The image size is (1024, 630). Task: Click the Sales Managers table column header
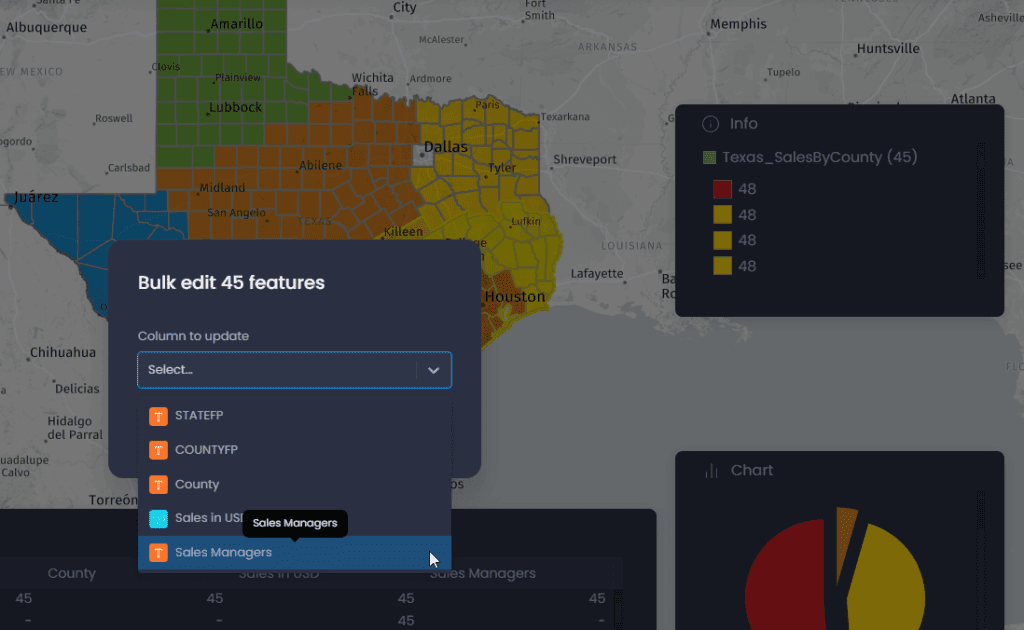[483, 573]
